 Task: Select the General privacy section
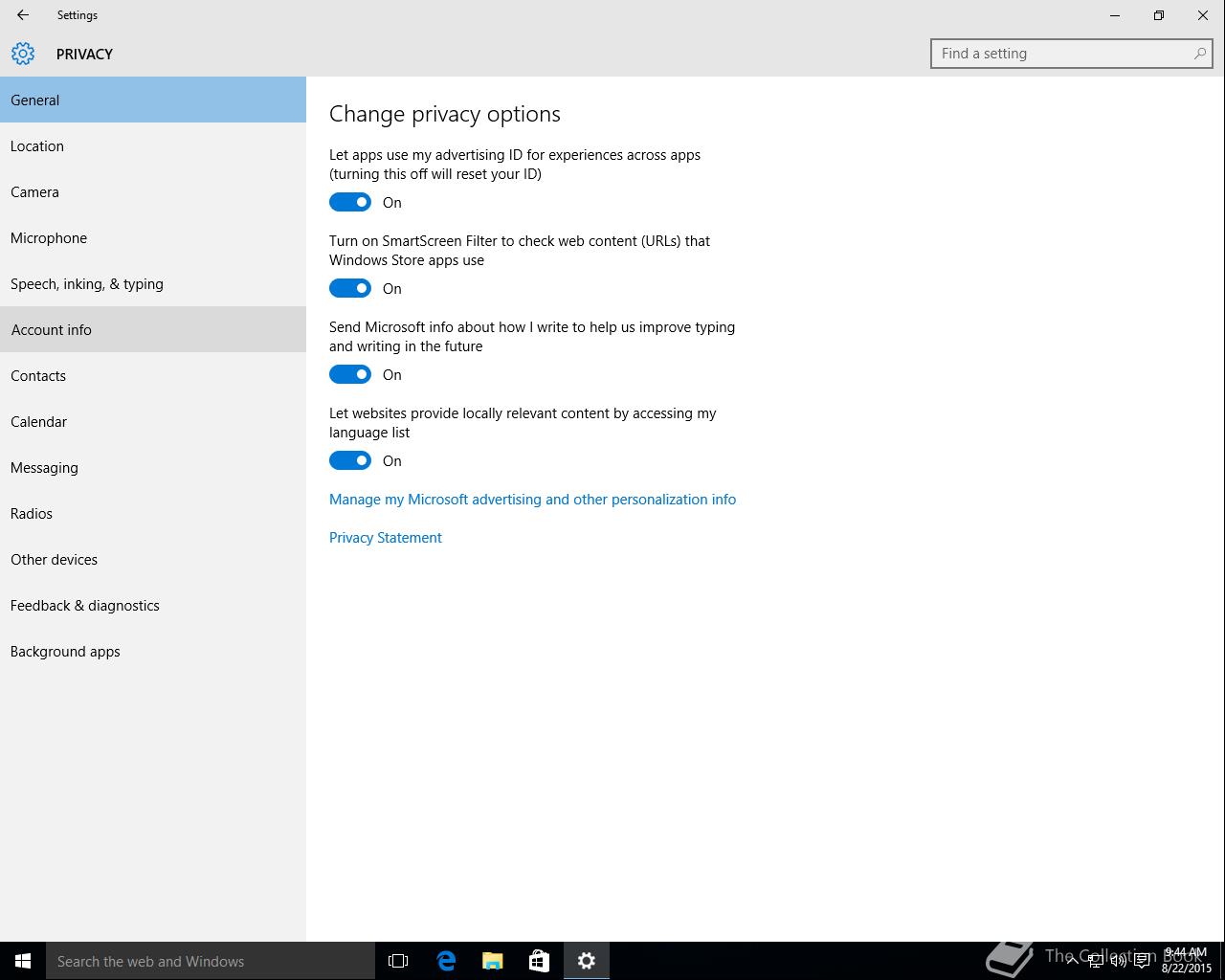pyautogui.click(x=153, y=100)
